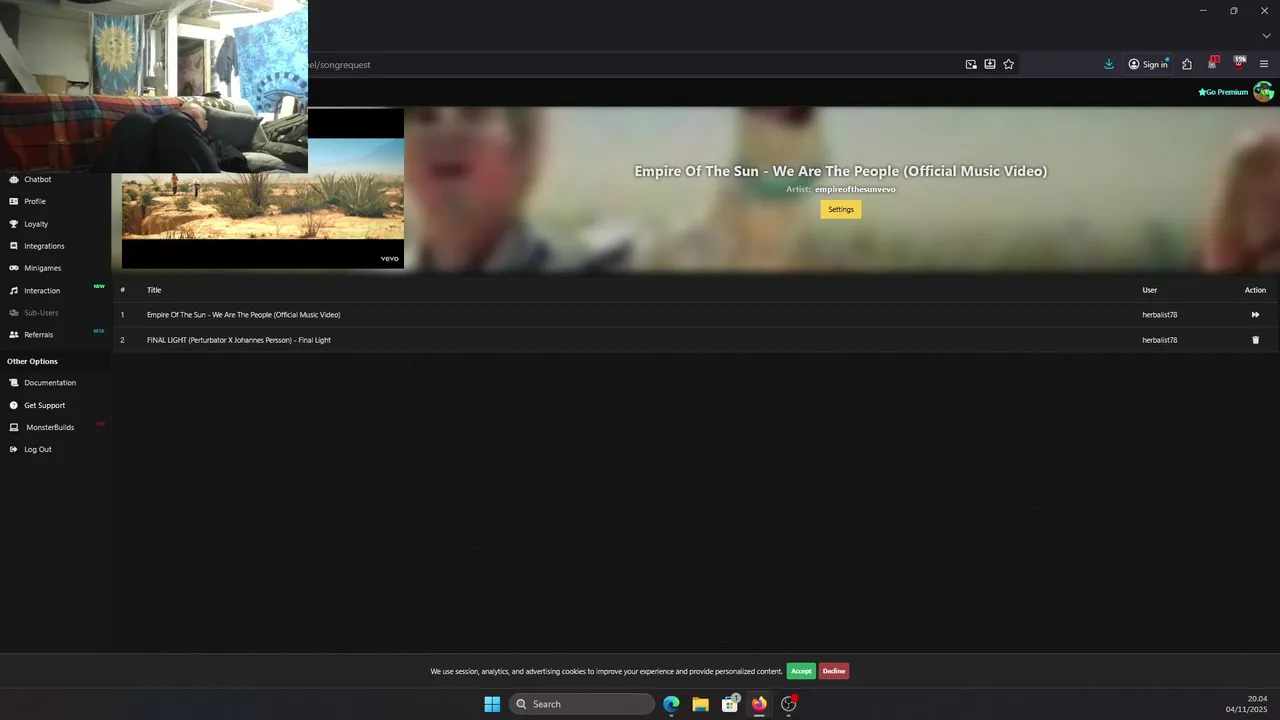Image resolution: width=1280 pixels, height=720 pixels.
Task: Click the Documentation book icon
Action: point(14,383)
